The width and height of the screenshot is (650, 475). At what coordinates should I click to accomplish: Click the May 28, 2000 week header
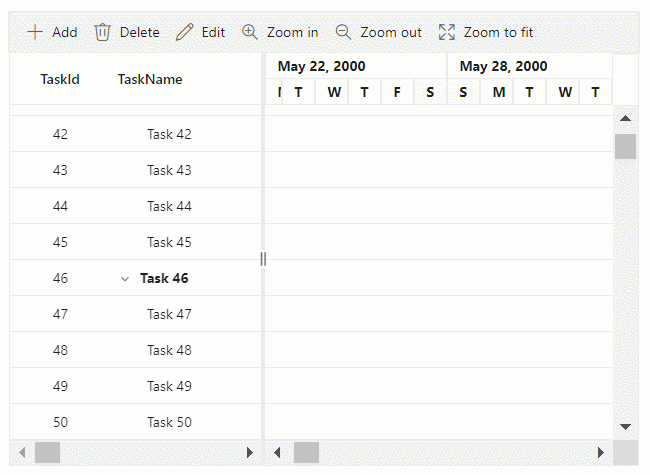pos(504,66)
